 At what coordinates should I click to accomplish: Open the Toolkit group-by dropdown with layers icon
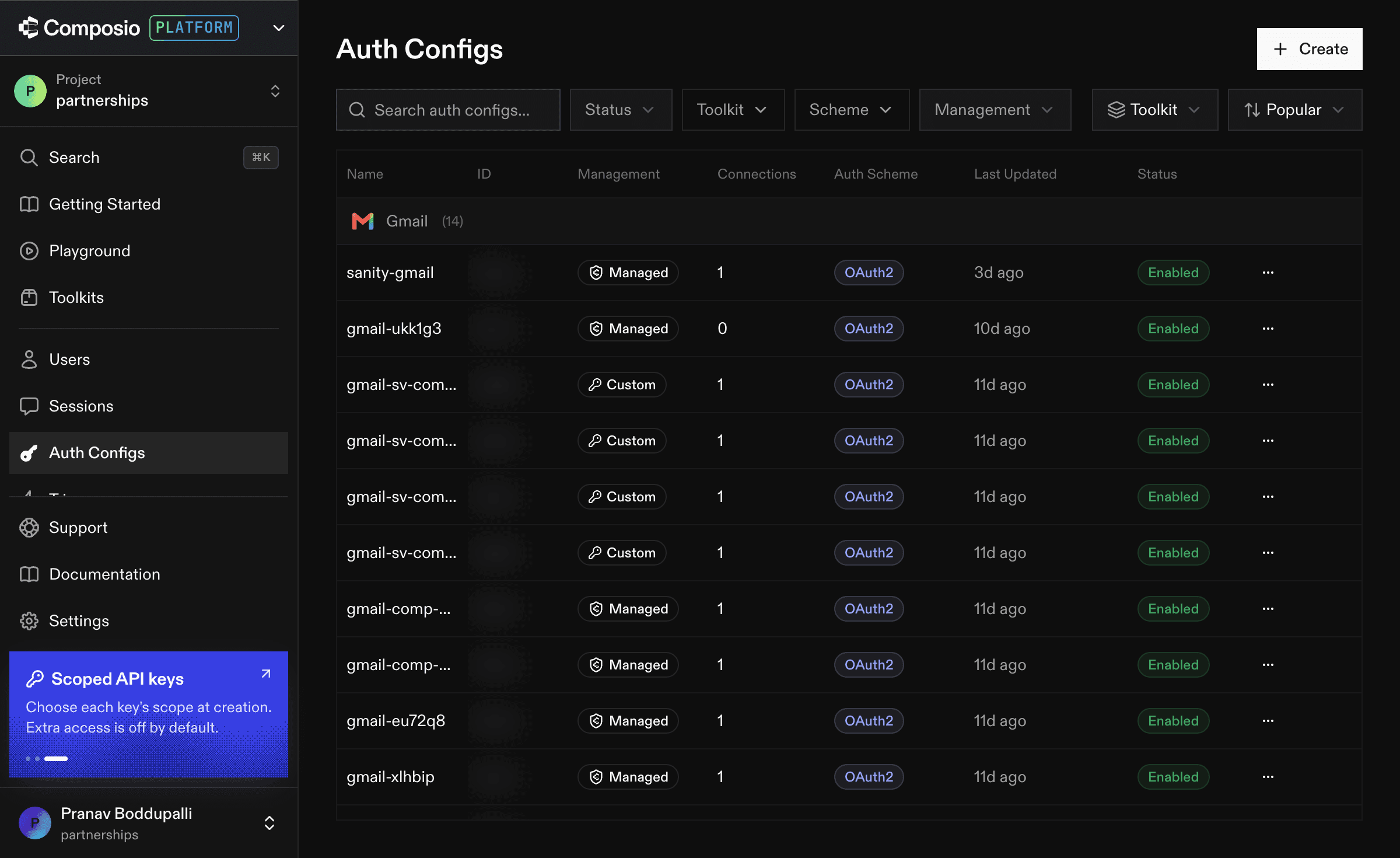pos(1155,110)
